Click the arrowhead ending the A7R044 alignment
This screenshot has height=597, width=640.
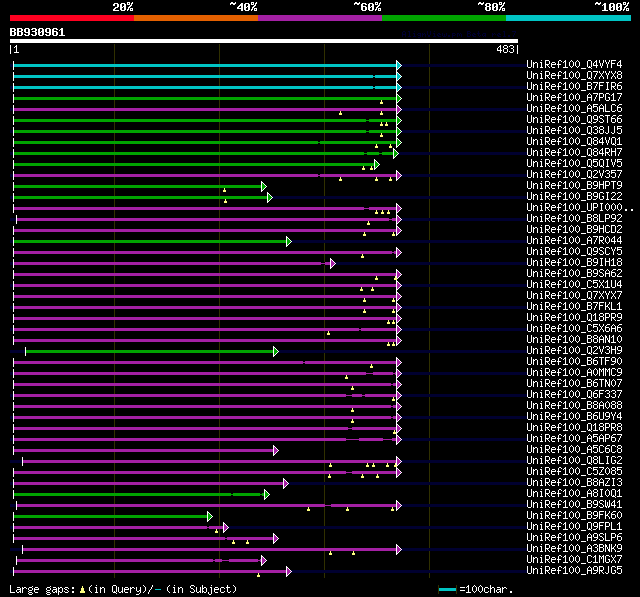tap(289, 242)
